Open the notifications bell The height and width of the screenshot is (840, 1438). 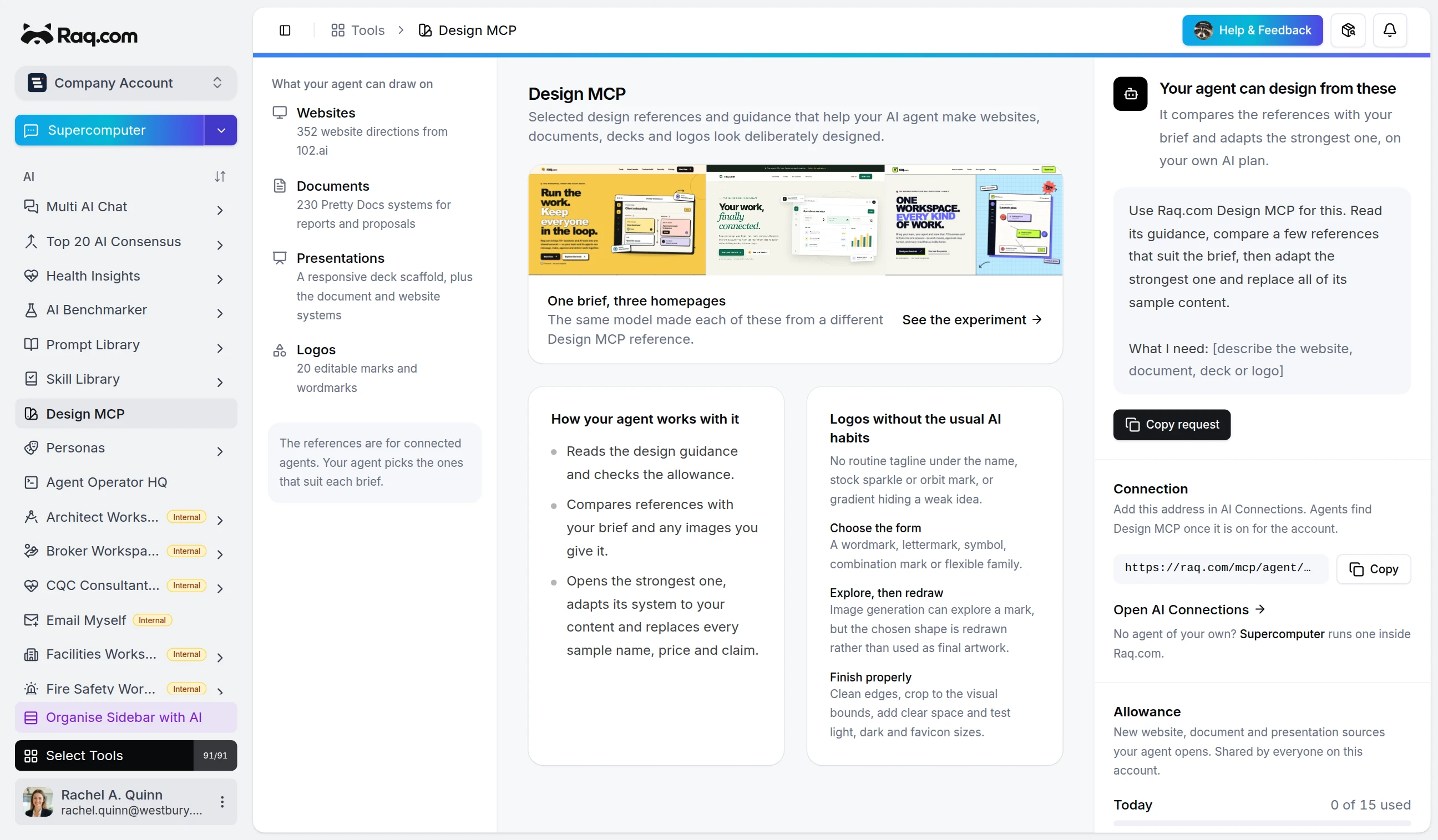tap(1390, 30)
